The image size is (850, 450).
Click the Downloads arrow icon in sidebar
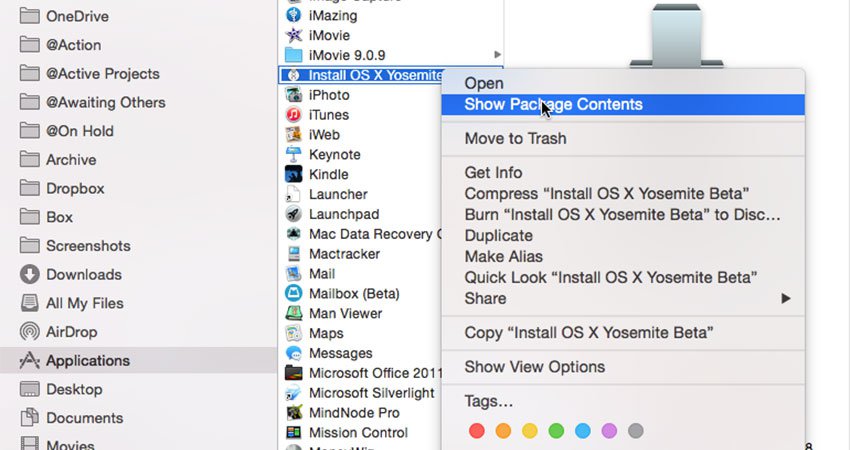29,274
